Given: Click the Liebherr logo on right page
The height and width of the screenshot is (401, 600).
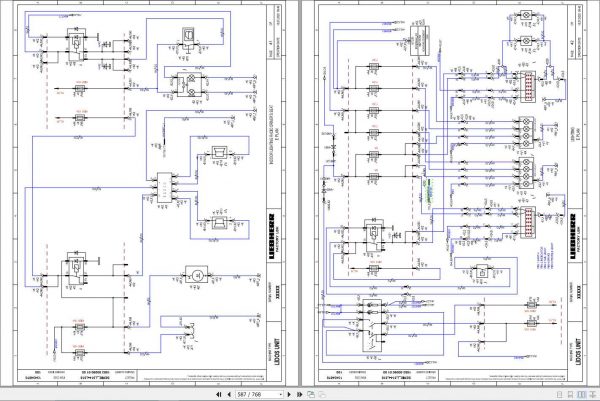Looking at the screenshot, I should coord(574,236).
